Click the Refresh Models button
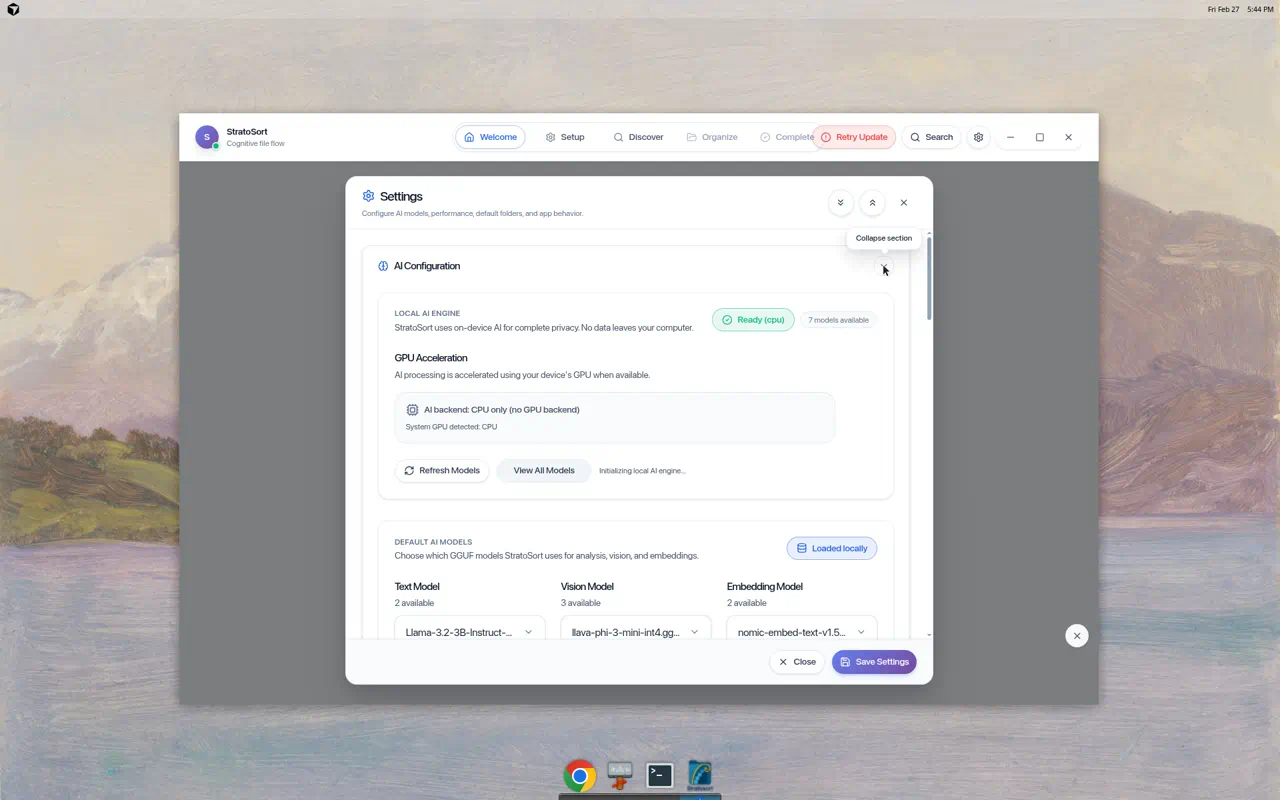1280x800 pixels. point(442,471)
